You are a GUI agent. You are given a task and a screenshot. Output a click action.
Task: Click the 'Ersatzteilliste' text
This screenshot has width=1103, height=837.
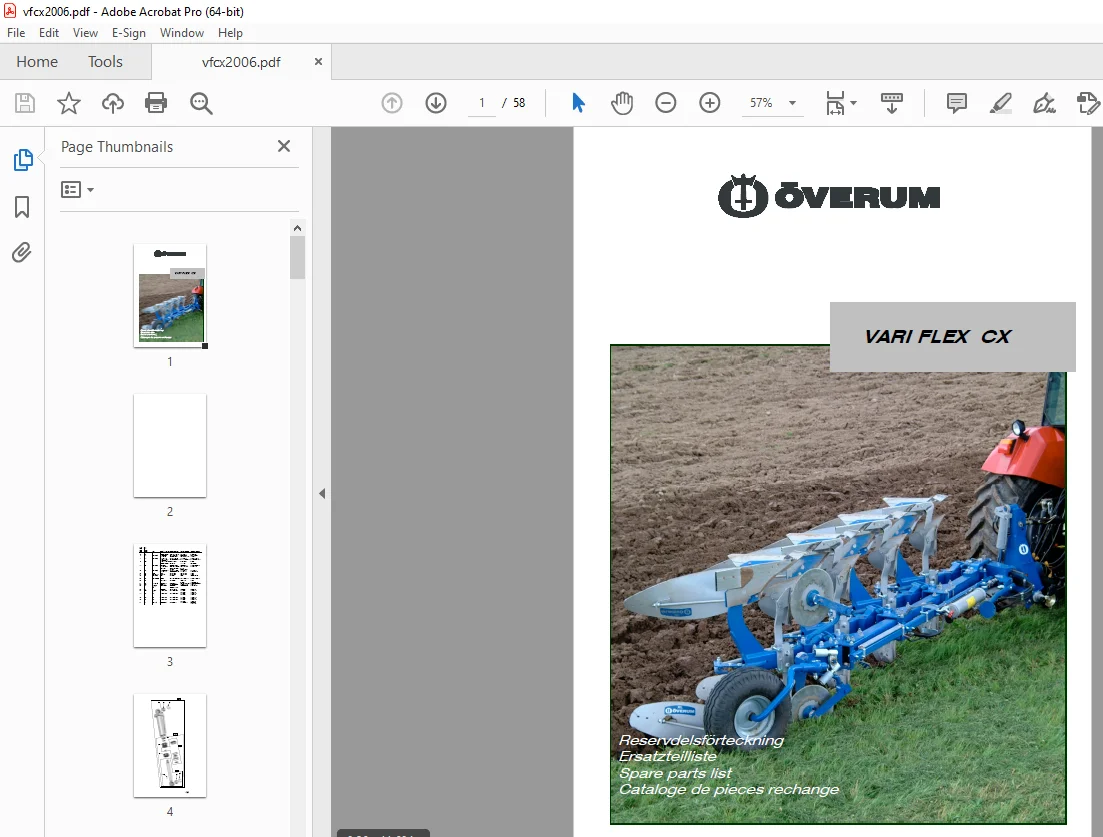click(668, 756)
